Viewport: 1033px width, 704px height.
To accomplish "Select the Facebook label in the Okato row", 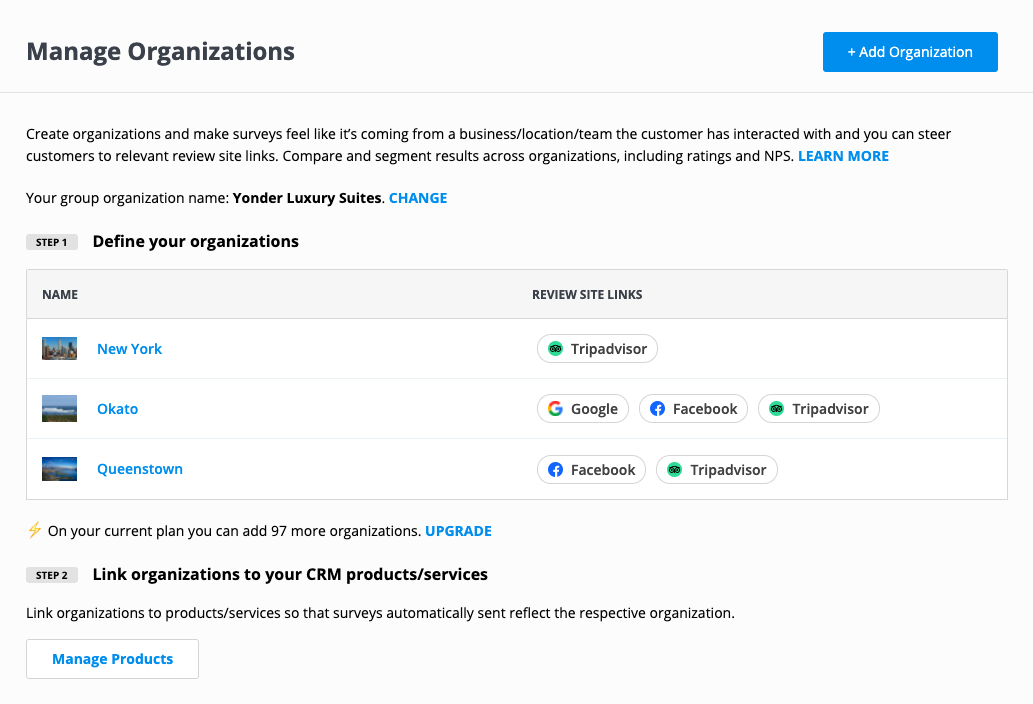I will coord(705,409).
